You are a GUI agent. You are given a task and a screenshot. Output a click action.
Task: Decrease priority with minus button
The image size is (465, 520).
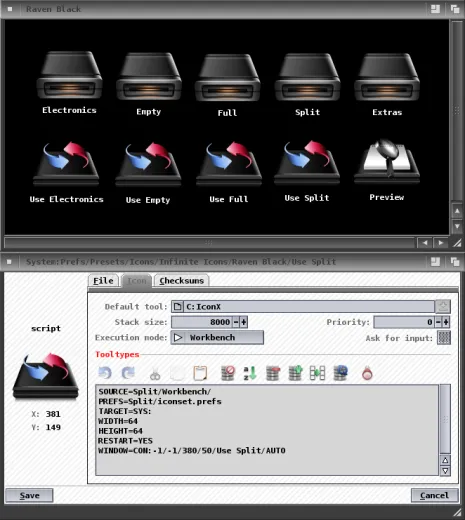click(438, 322)
